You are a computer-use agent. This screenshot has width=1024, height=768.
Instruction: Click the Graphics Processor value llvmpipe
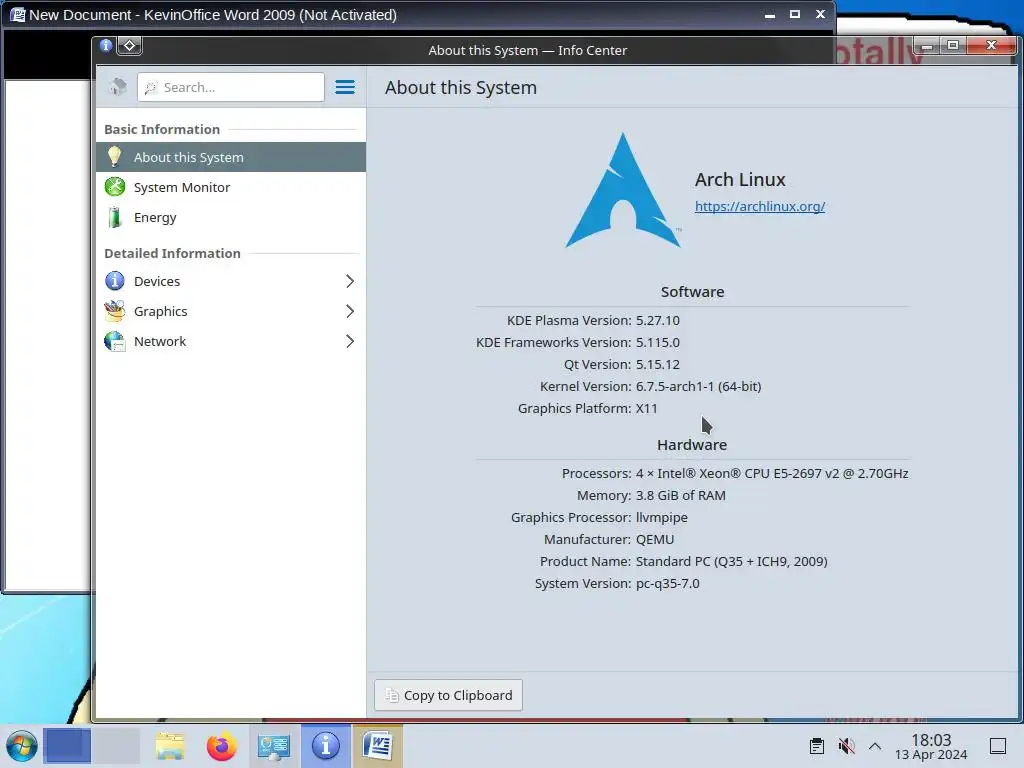pos(662,517)
